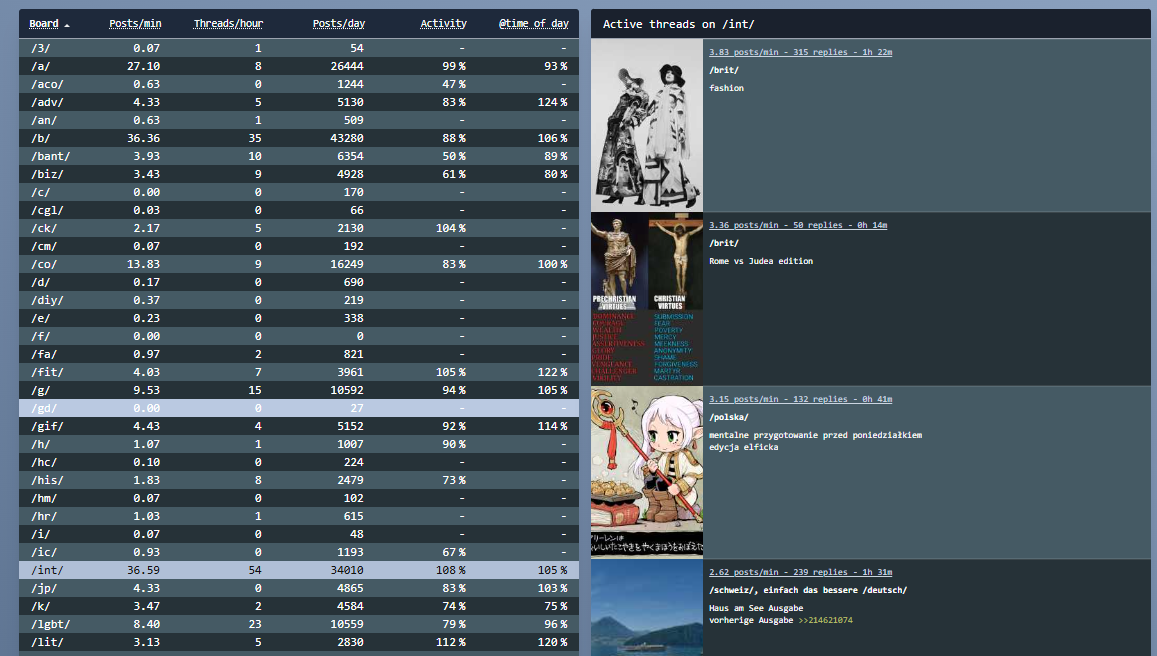Select the /co/ board row
This screenshot has width=1157, height=656.
point(299,264)
